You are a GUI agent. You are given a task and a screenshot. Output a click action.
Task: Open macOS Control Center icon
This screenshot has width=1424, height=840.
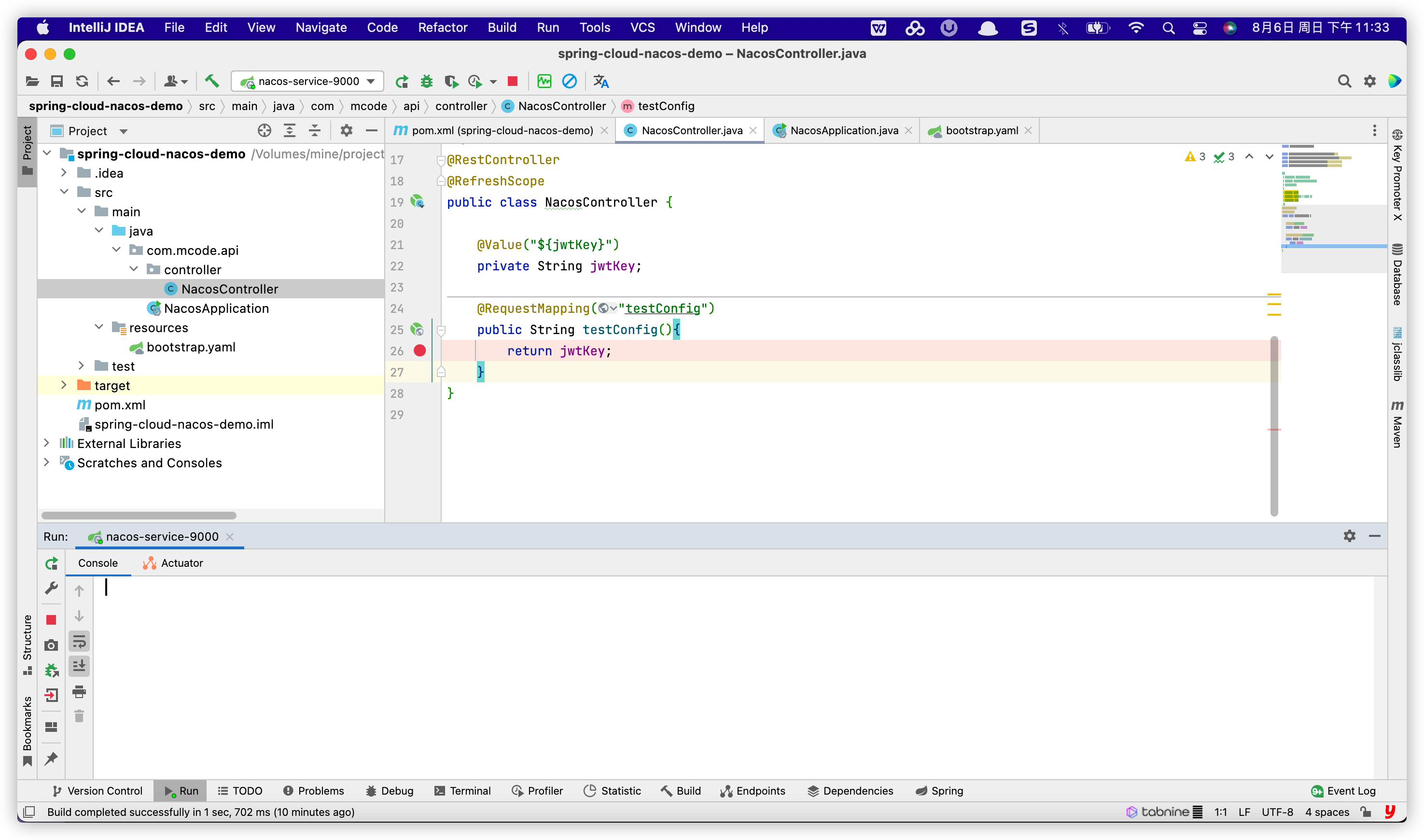[x=1200, y=28]
